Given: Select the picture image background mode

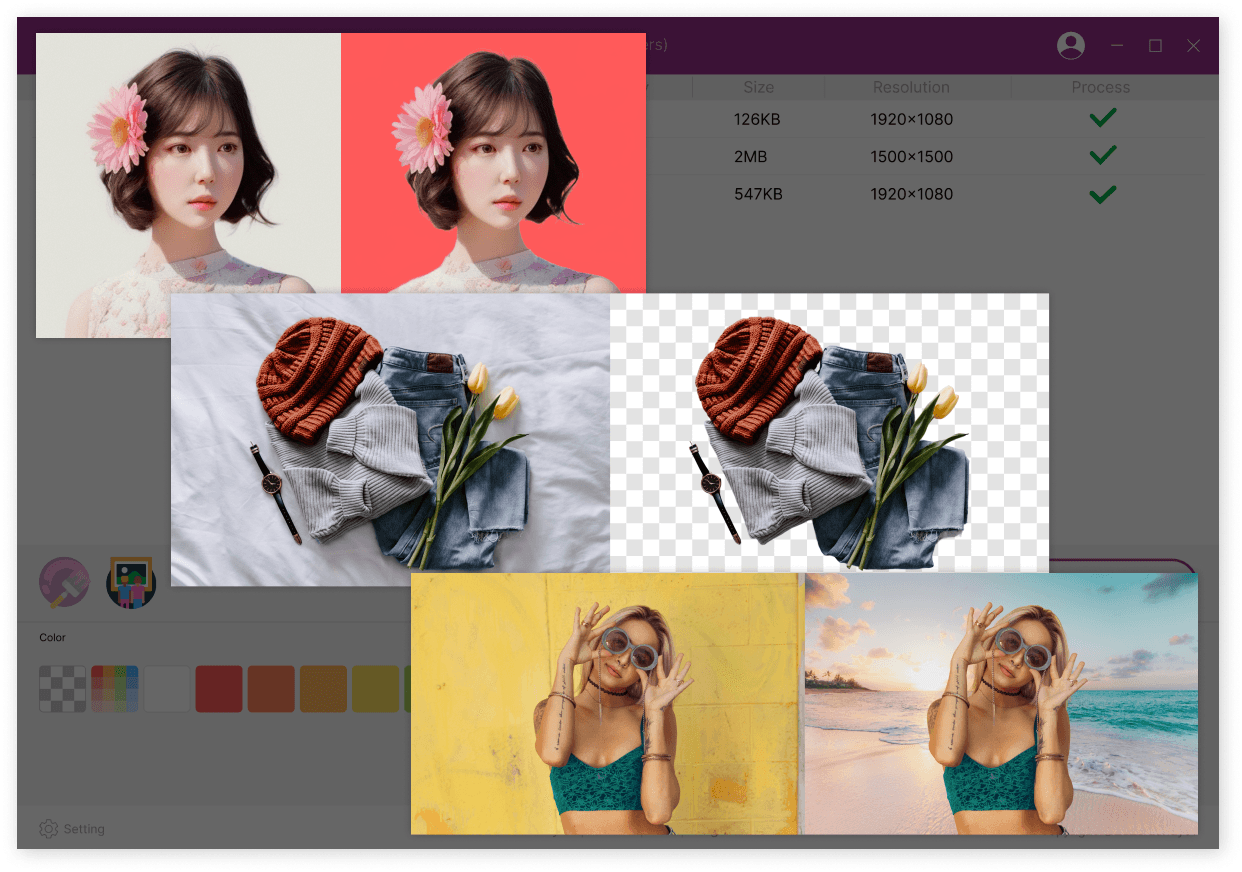Looking at the screenshot, I should point(131,583).
